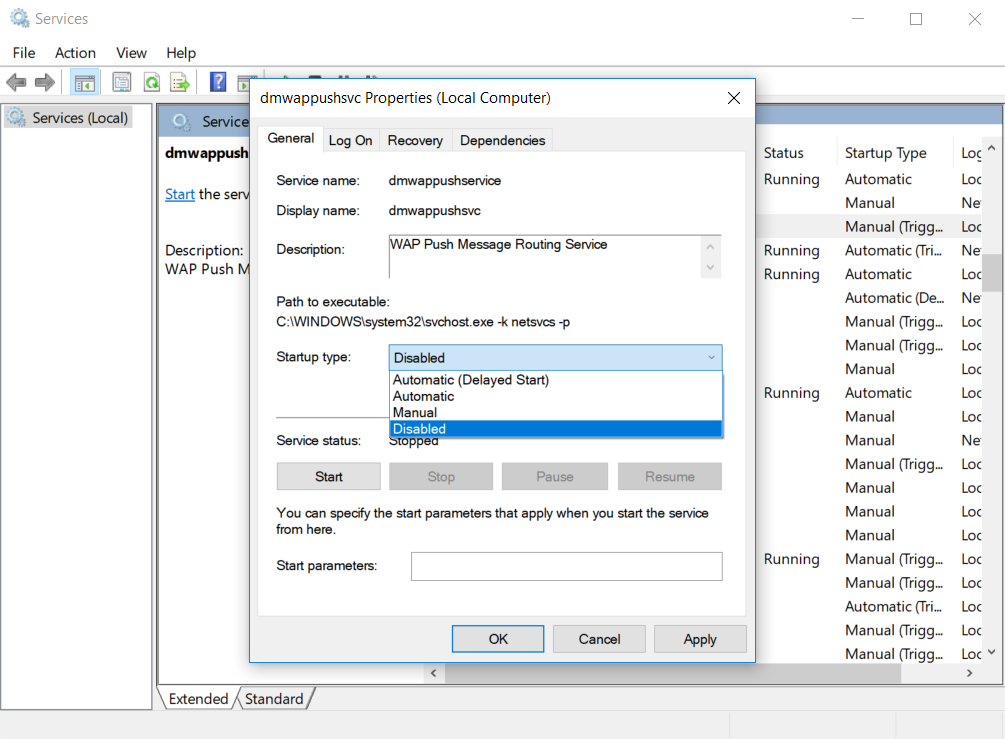Select Services (Local) in the console tree
Image resolution: width=1005 pixels, height=739 pixels.
point(68,117)
